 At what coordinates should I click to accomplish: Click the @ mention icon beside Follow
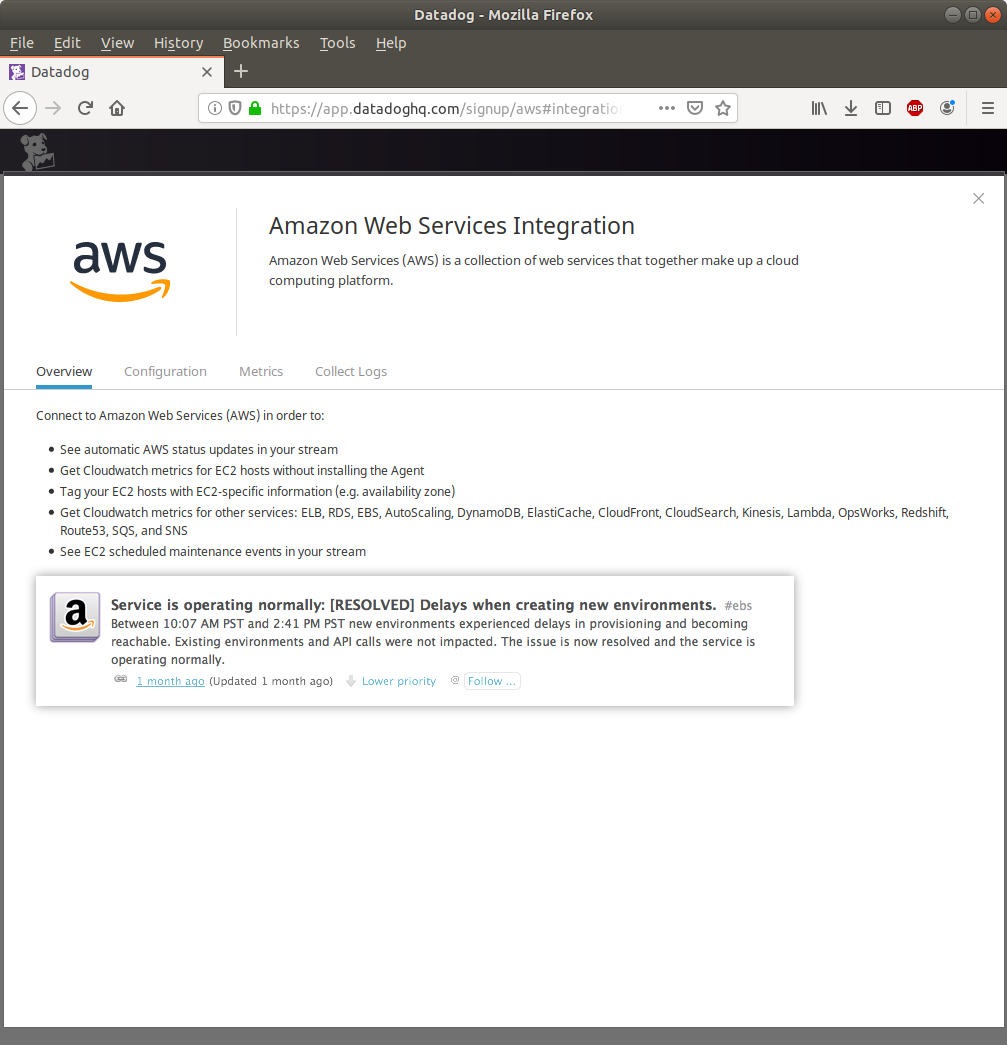coord(455,680)
